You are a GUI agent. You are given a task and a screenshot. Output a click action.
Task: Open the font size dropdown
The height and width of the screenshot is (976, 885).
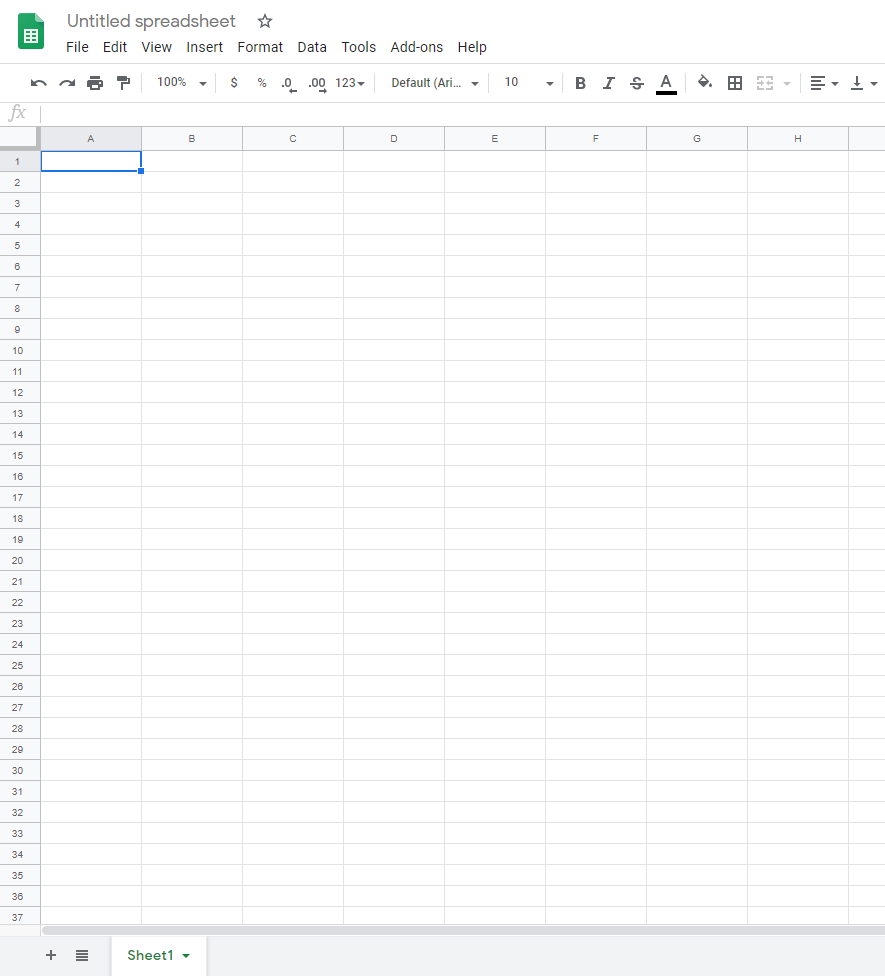pos(526,83)
